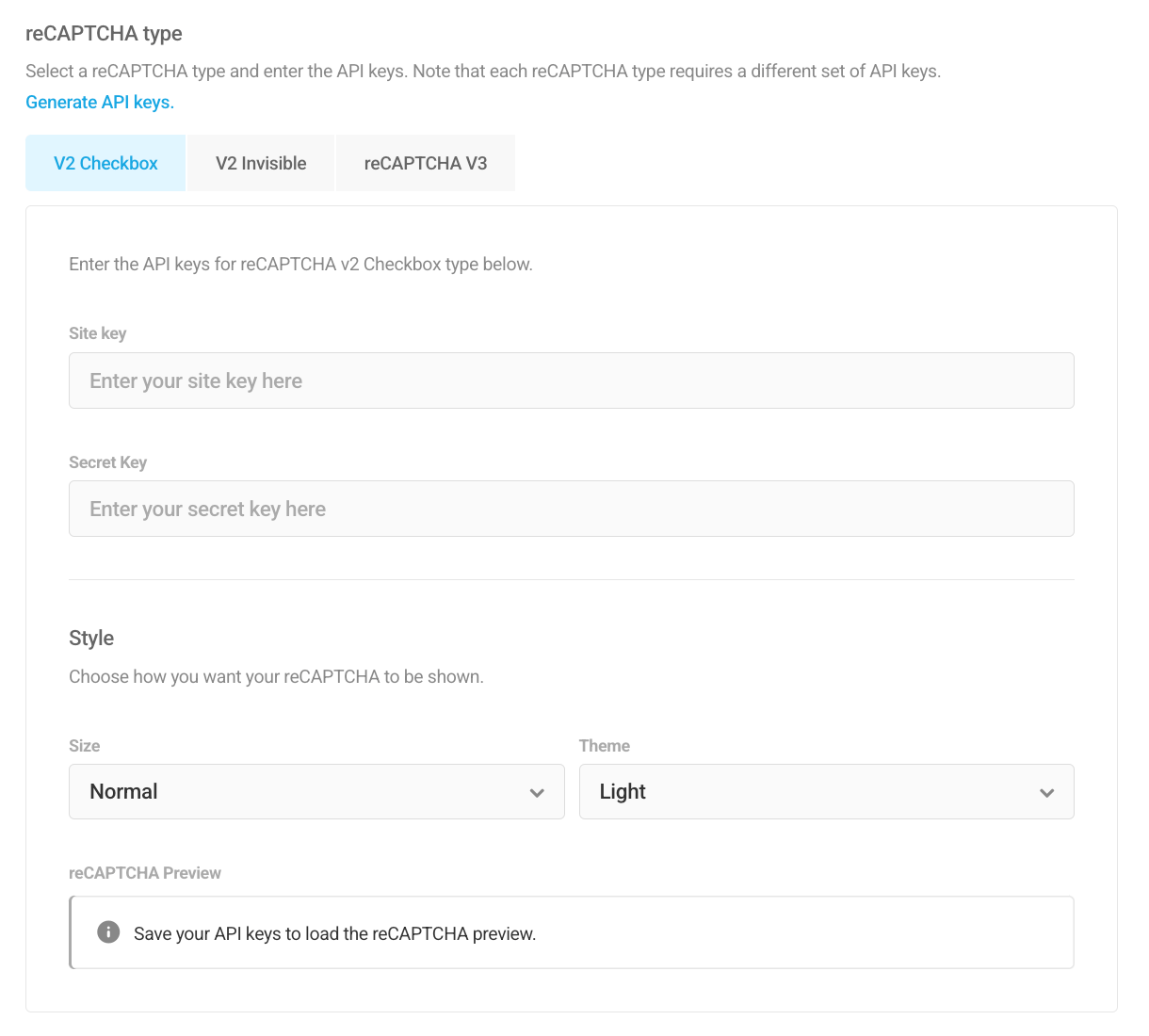Click the chevron arrow of Theme dropdown
Screen dimensions: 1149x1036
point(1046,792)
